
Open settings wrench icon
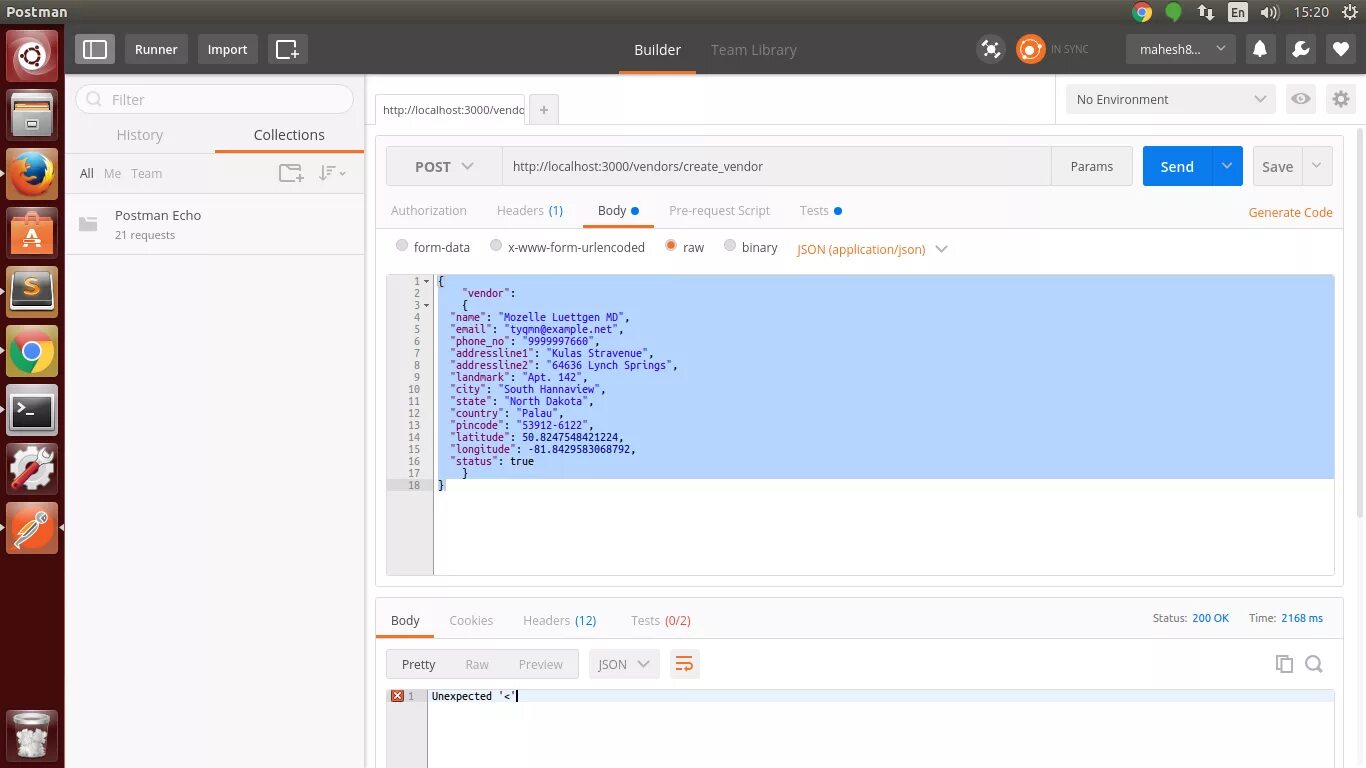pyautogui.click(x=1300, y=49)
